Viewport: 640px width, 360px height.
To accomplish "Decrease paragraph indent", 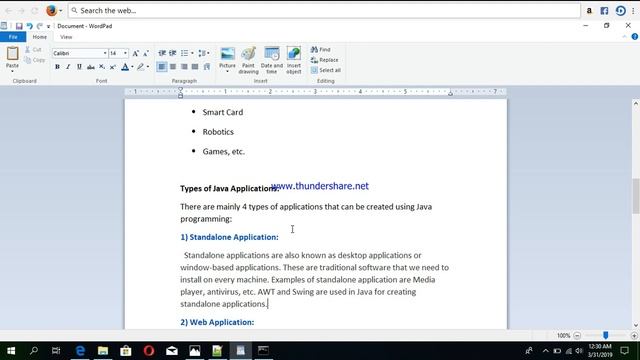I will pos(162,53).
